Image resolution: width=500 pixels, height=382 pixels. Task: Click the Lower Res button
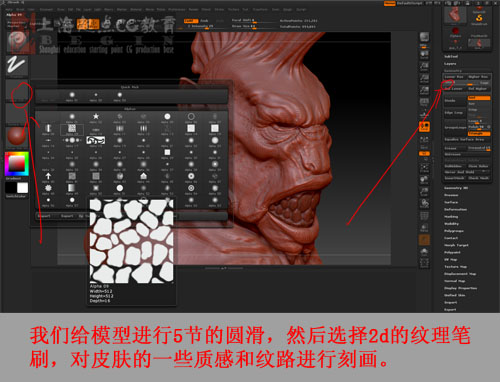coord(455,77)
